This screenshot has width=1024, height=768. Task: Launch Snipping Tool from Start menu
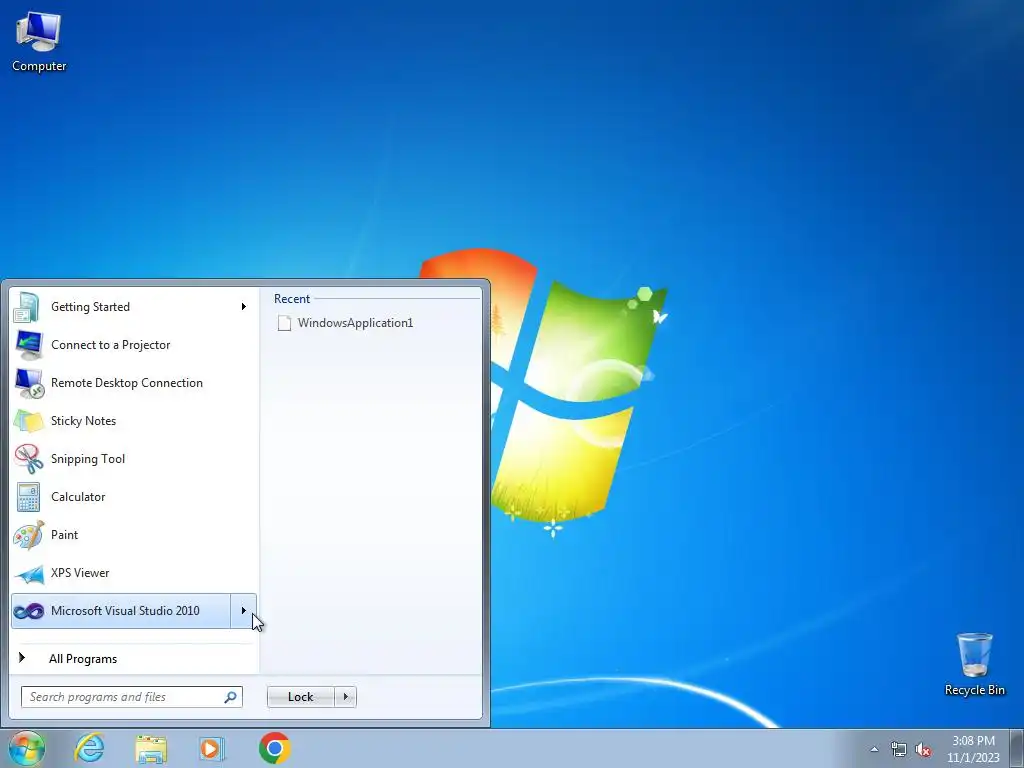pos(134,459)
